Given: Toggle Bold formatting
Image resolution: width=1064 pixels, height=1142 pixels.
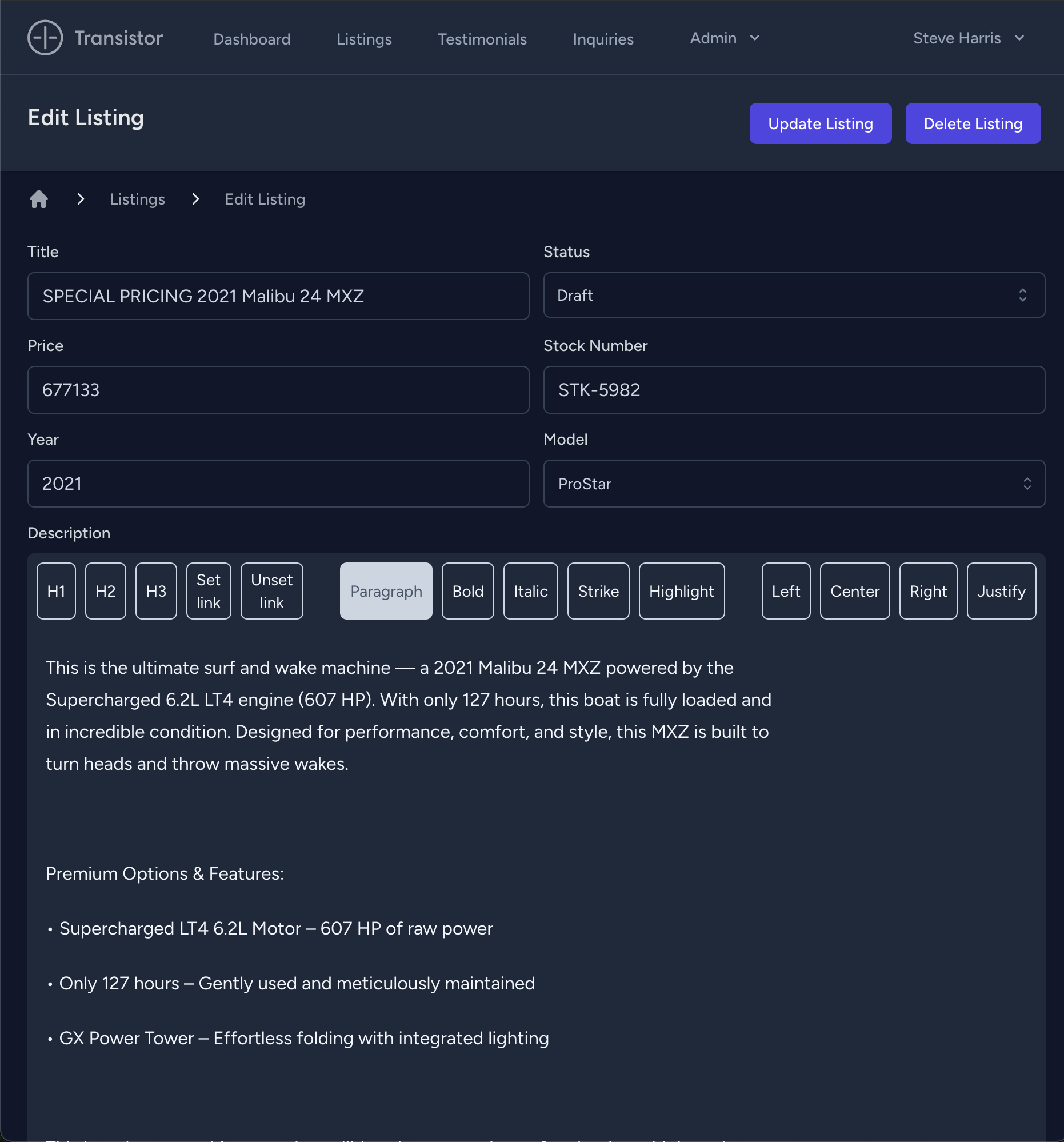Looking at the screenshot, I should [x=467, y=591].
